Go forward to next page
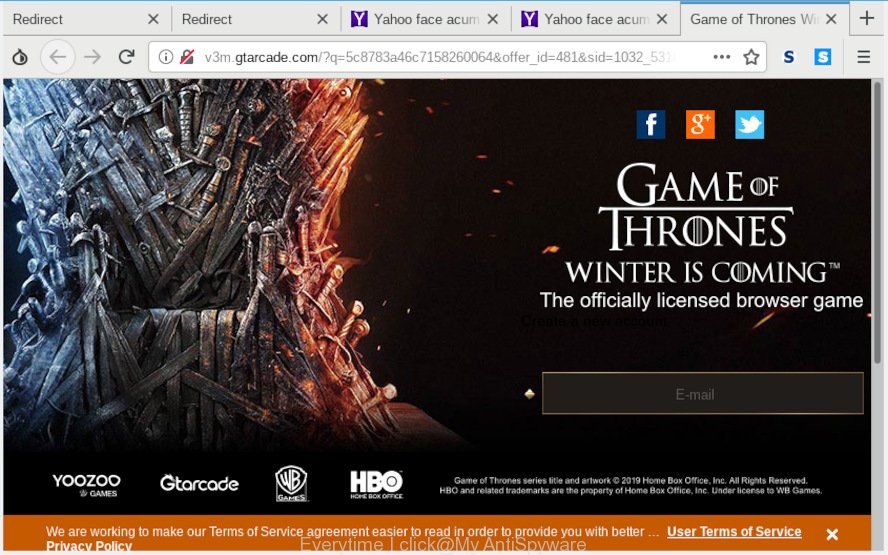The width and height of the screenshot is (888, 555). (92, 57)
